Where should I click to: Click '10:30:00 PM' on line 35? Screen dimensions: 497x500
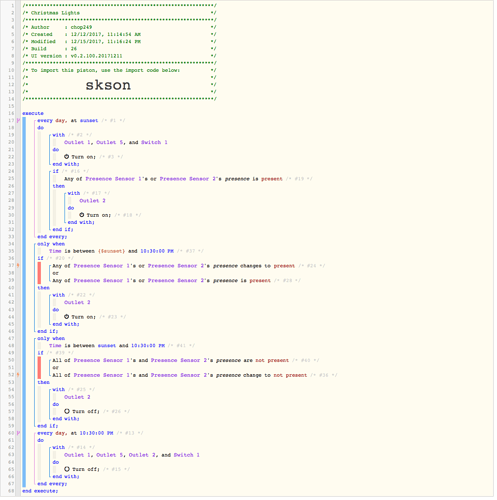(x=157, y=251)
